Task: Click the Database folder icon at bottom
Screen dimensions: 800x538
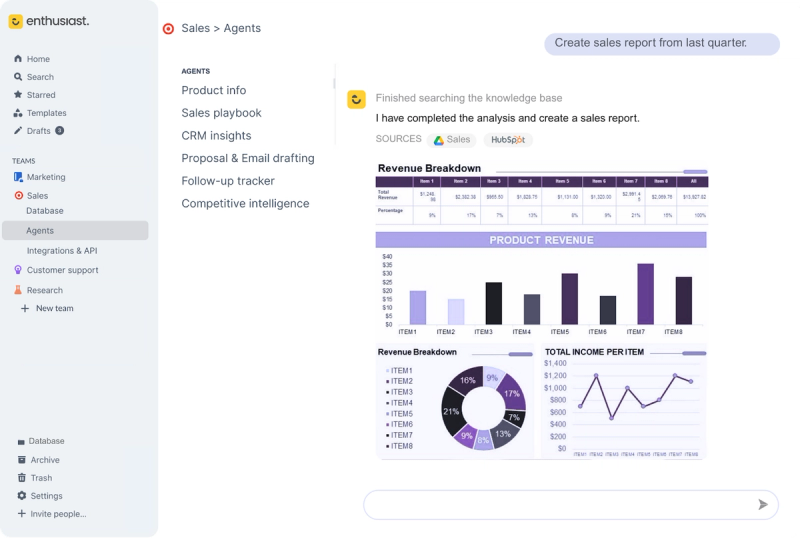Action: [21, 442]
